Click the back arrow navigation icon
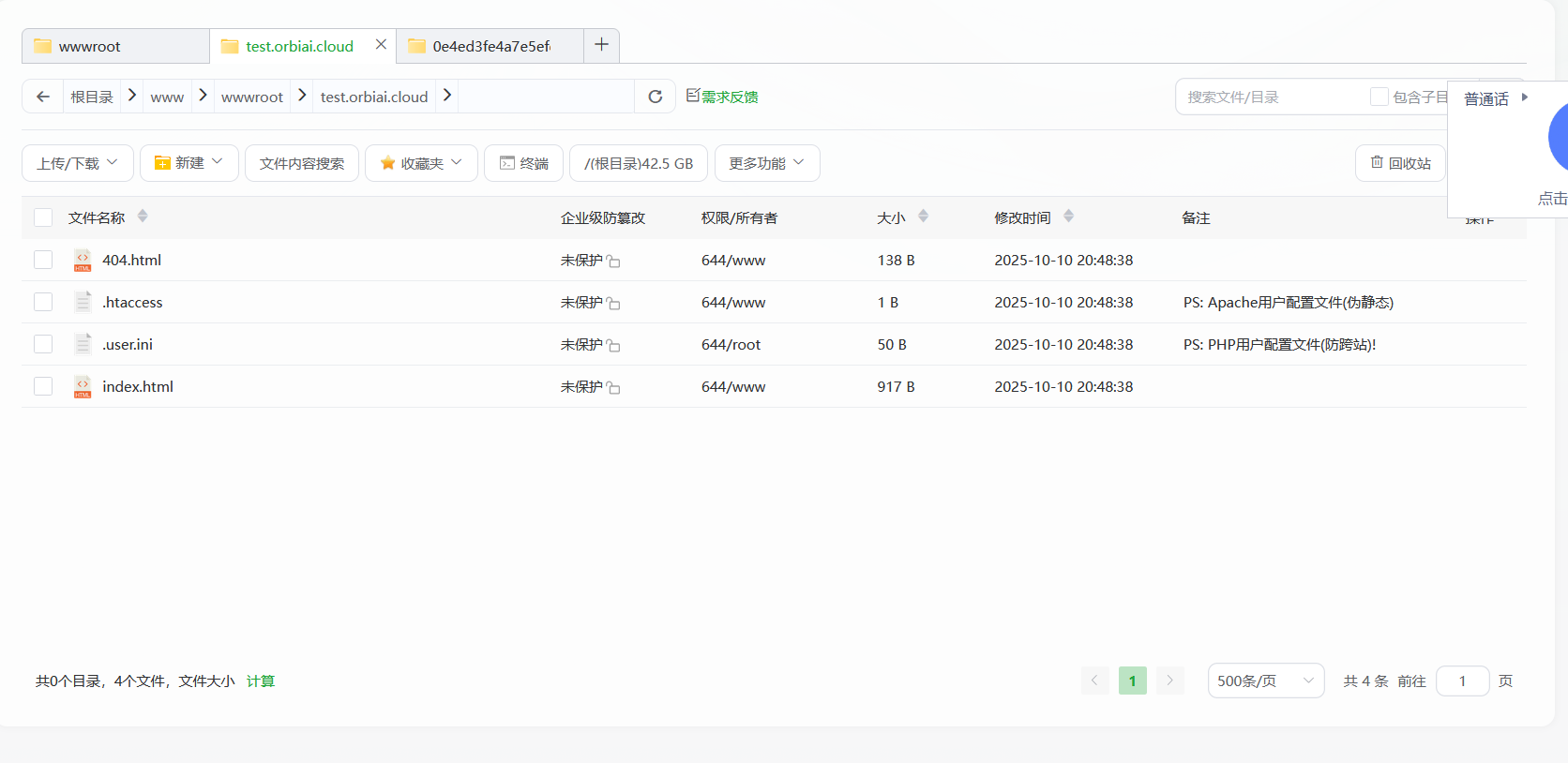This screenshot has width=1568, height=763. tap(43, 97)
